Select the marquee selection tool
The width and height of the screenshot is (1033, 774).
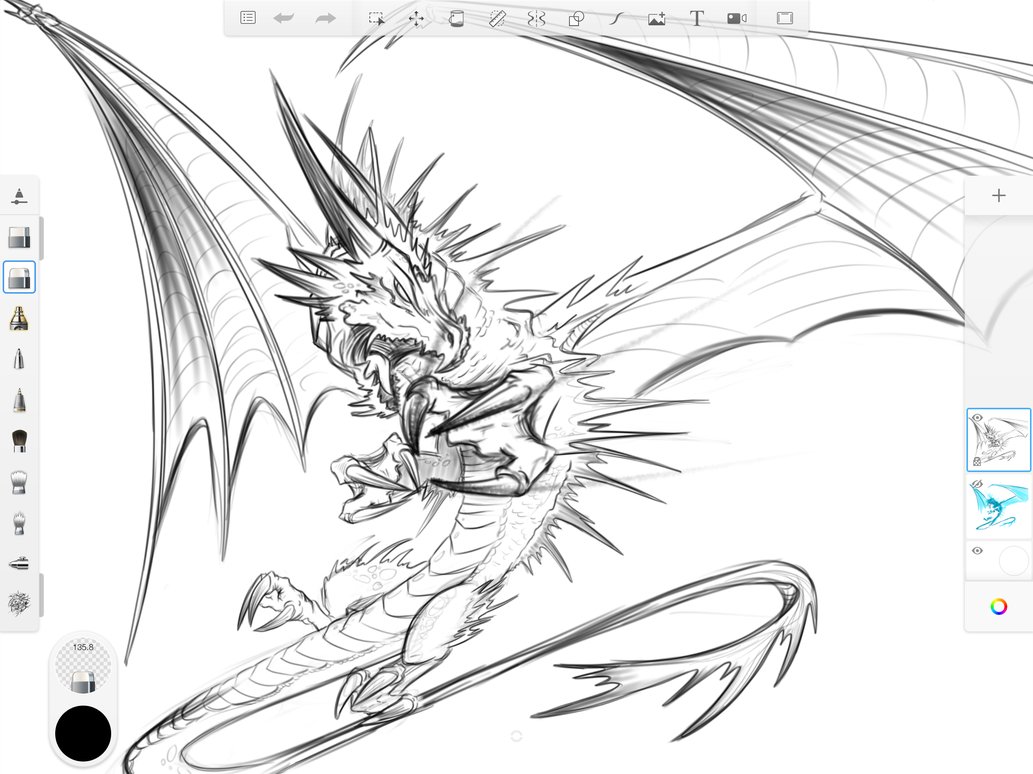click(x=376, y=17)
